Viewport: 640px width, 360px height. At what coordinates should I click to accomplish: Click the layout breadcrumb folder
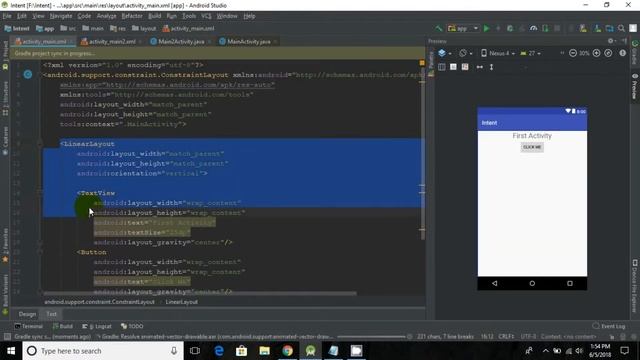click(144, 29)
